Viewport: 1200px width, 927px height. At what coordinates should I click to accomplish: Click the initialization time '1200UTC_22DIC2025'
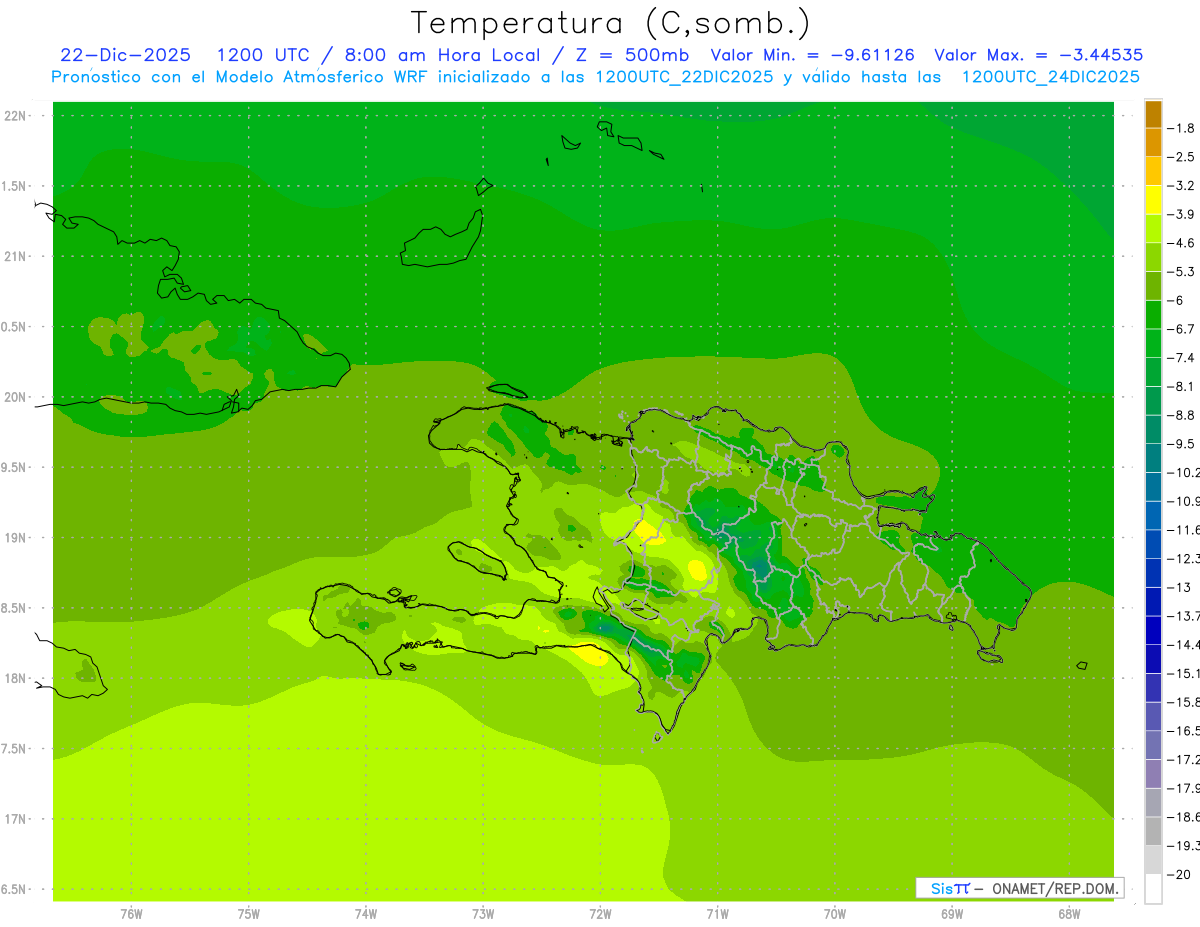point(683,77)
